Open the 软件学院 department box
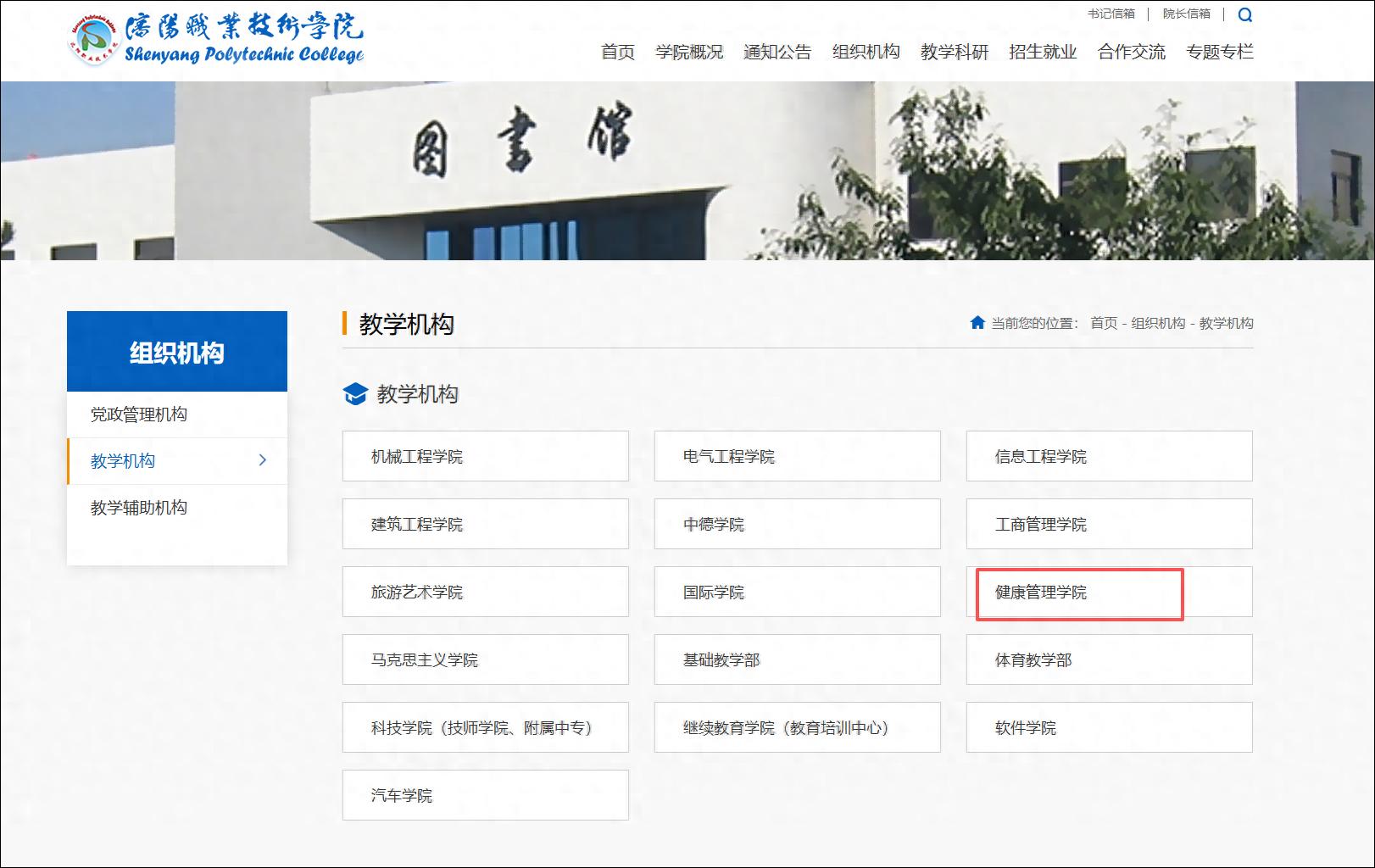 [1109, 727]
